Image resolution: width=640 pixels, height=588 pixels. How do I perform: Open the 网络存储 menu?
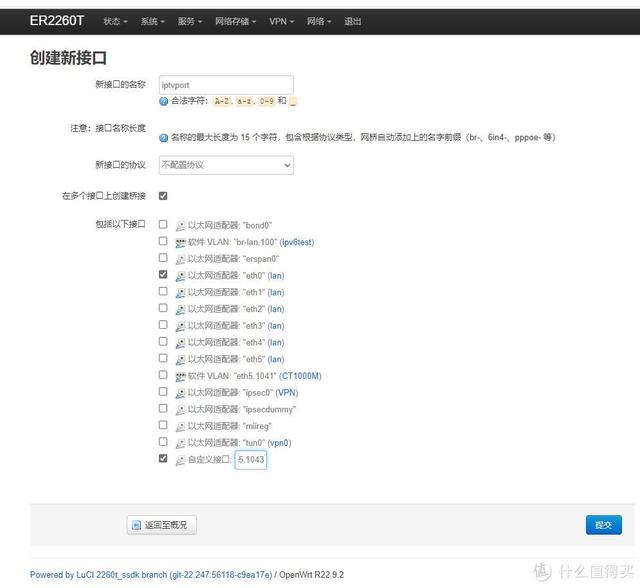pos(235,21)
